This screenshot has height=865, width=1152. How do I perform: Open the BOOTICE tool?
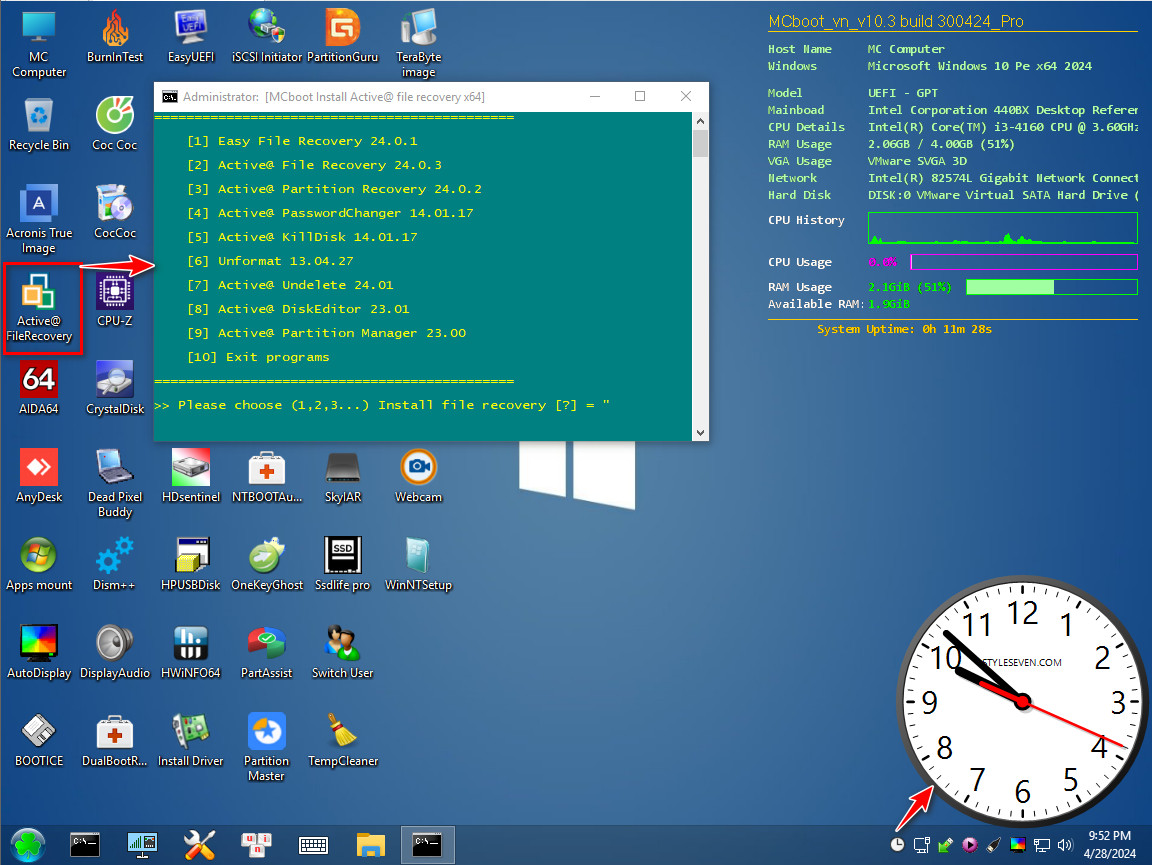[39, 735]
